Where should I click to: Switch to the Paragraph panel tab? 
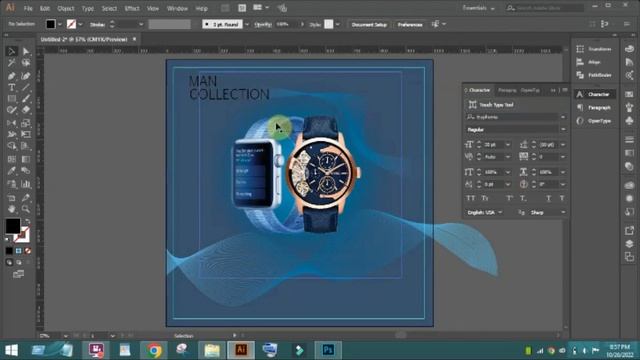click(x=507, y=90)
